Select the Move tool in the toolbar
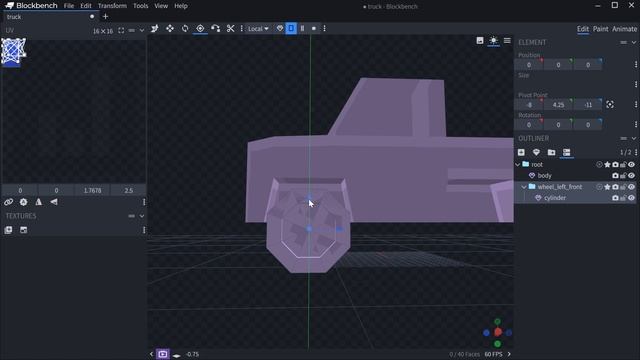This screenshot has width=640, height=360. pyautogui.click(x=170, y=29)
